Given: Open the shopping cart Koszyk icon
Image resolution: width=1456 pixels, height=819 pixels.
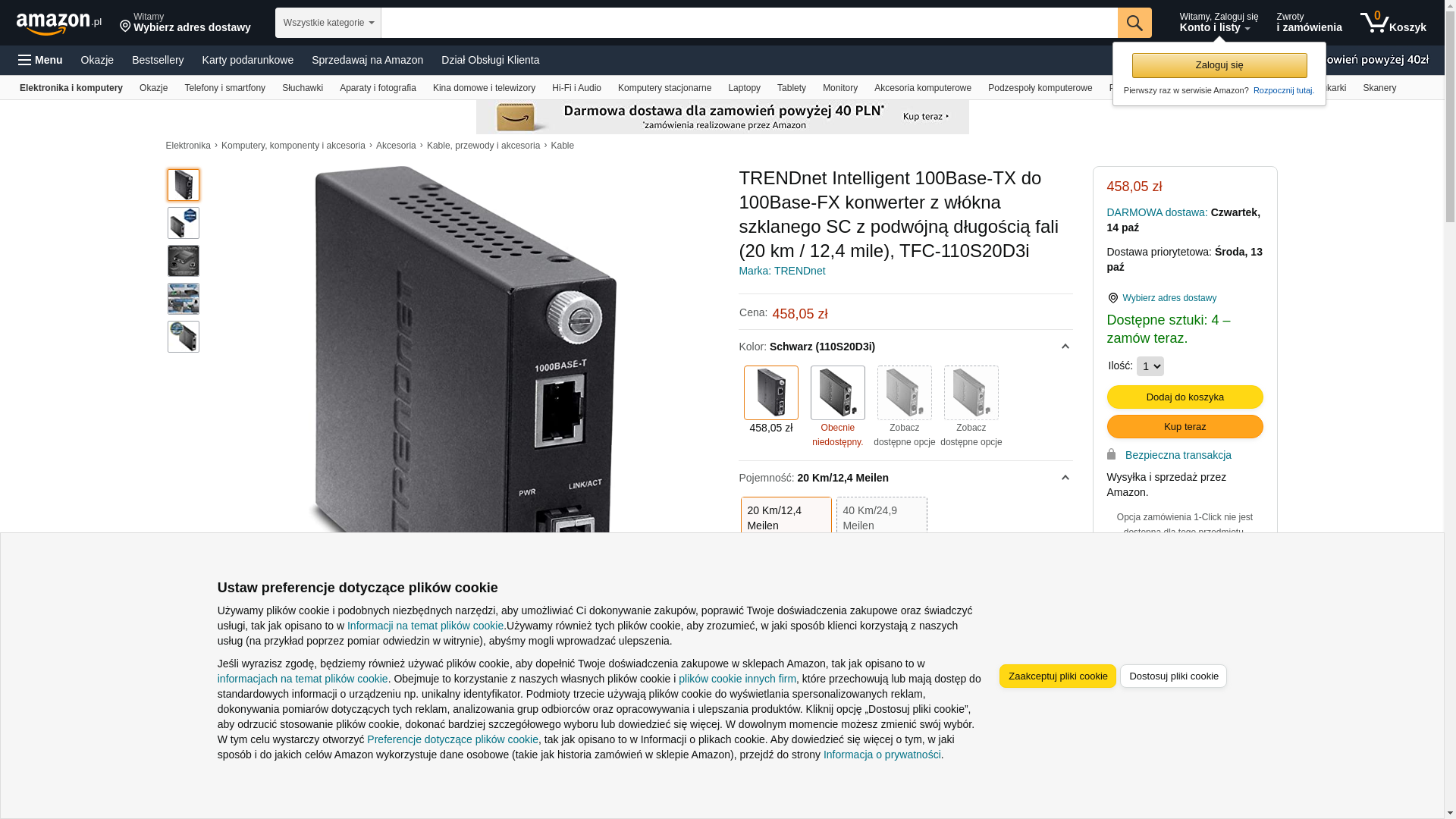Looking at the screenshot, I should click(1393, 23).
